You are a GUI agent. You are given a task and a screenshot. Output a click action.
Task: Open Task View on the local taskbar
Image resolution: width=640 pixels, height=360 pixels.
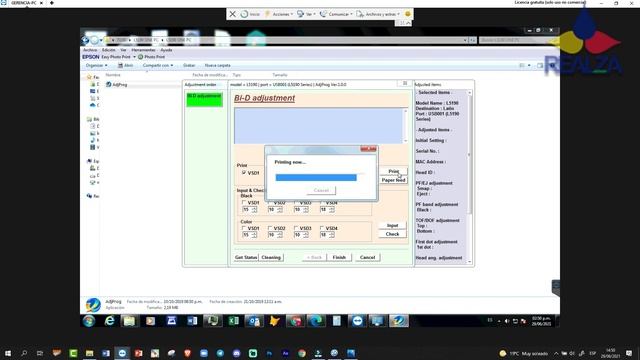tap(40, 353)
